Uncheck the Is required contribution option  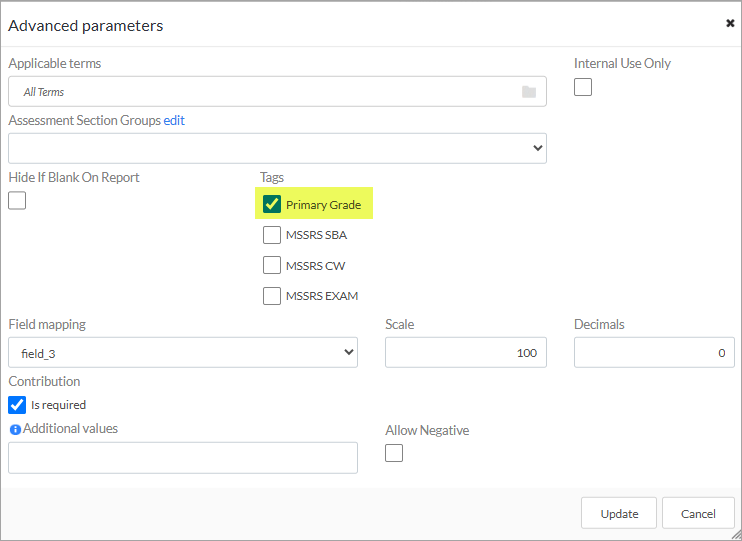(x=17, y=405)
